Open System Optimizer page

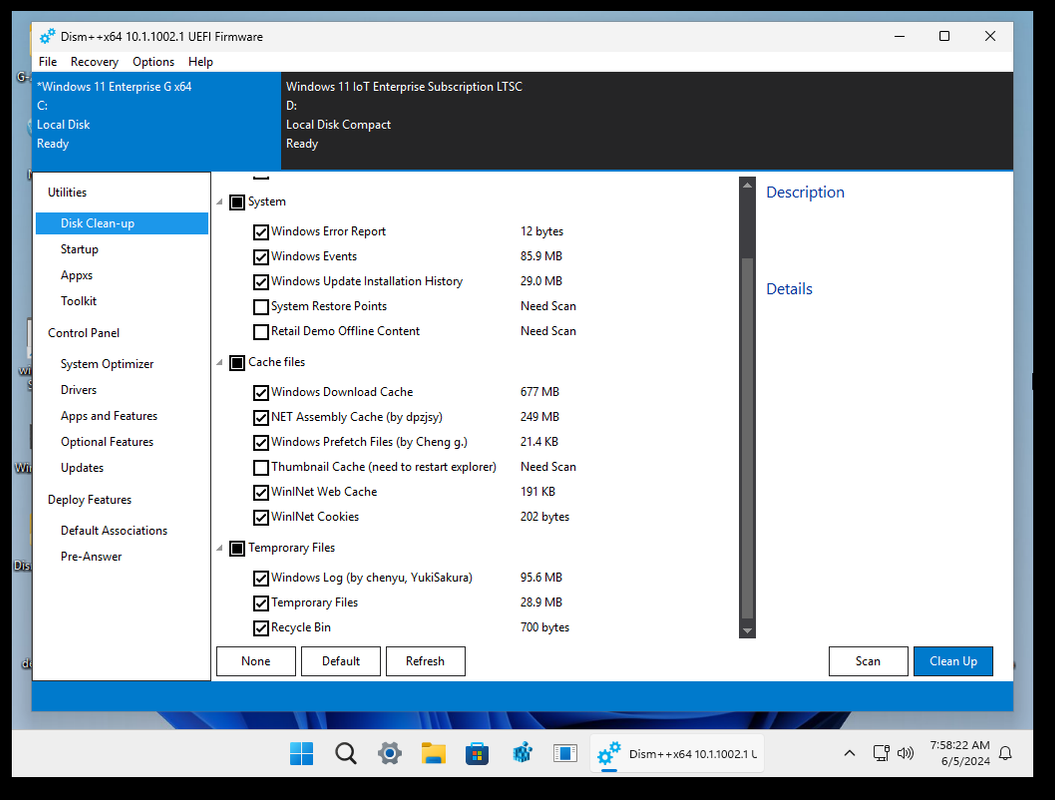(107, 364)
